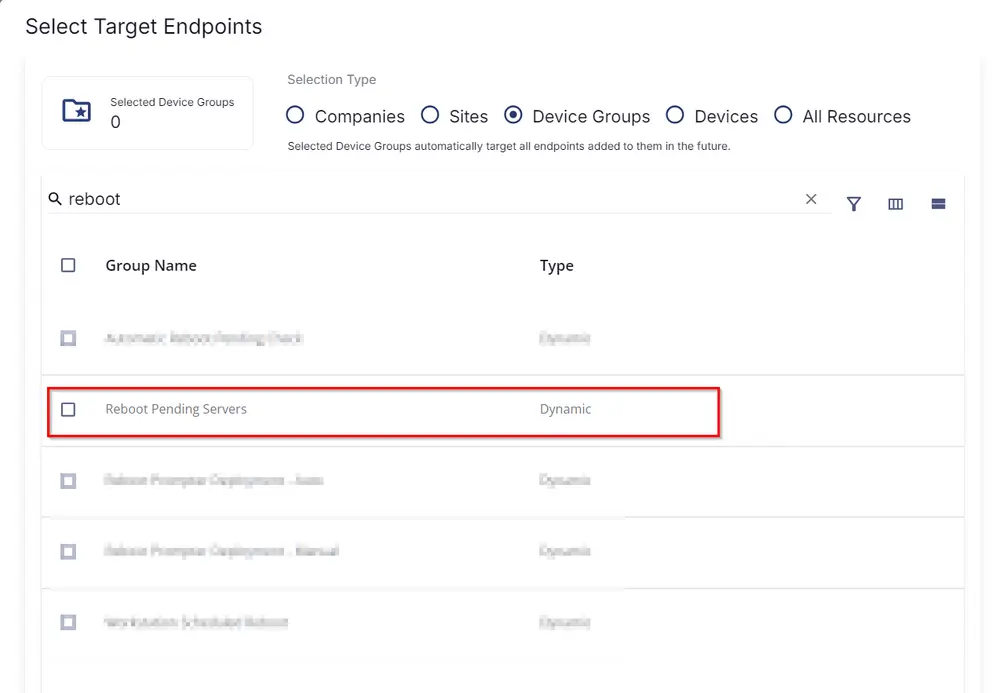
Task: Click the Select Target Endpoints heading
Action: click(143, 27)
